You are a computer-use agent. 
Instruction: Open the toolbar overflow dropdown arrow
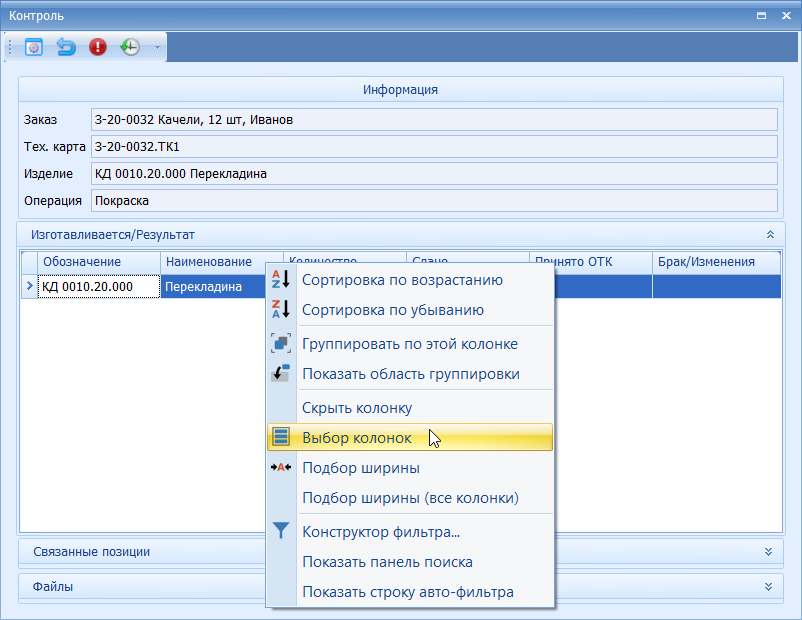coord(157,47)
